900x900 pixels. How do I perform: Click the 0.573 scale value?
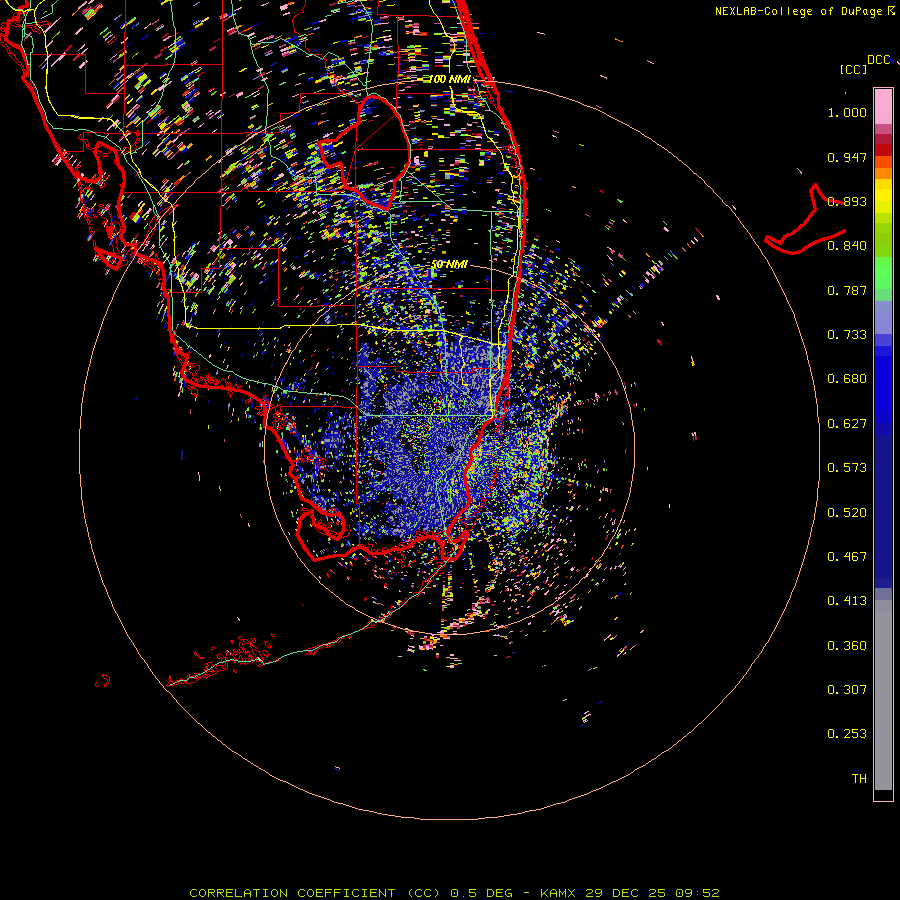click(847, 468)
